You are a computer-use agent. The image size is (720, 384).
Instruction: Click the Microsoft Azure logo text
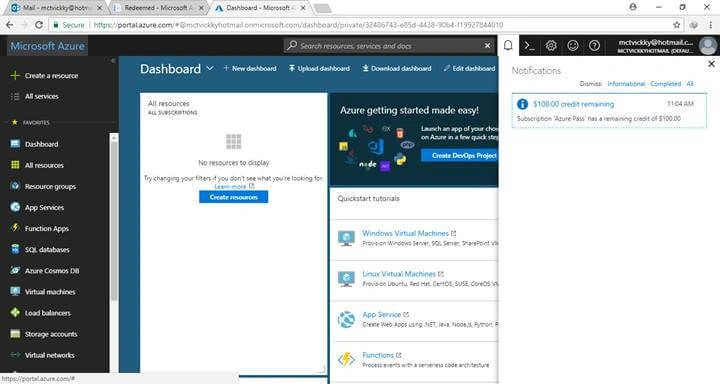47,46
